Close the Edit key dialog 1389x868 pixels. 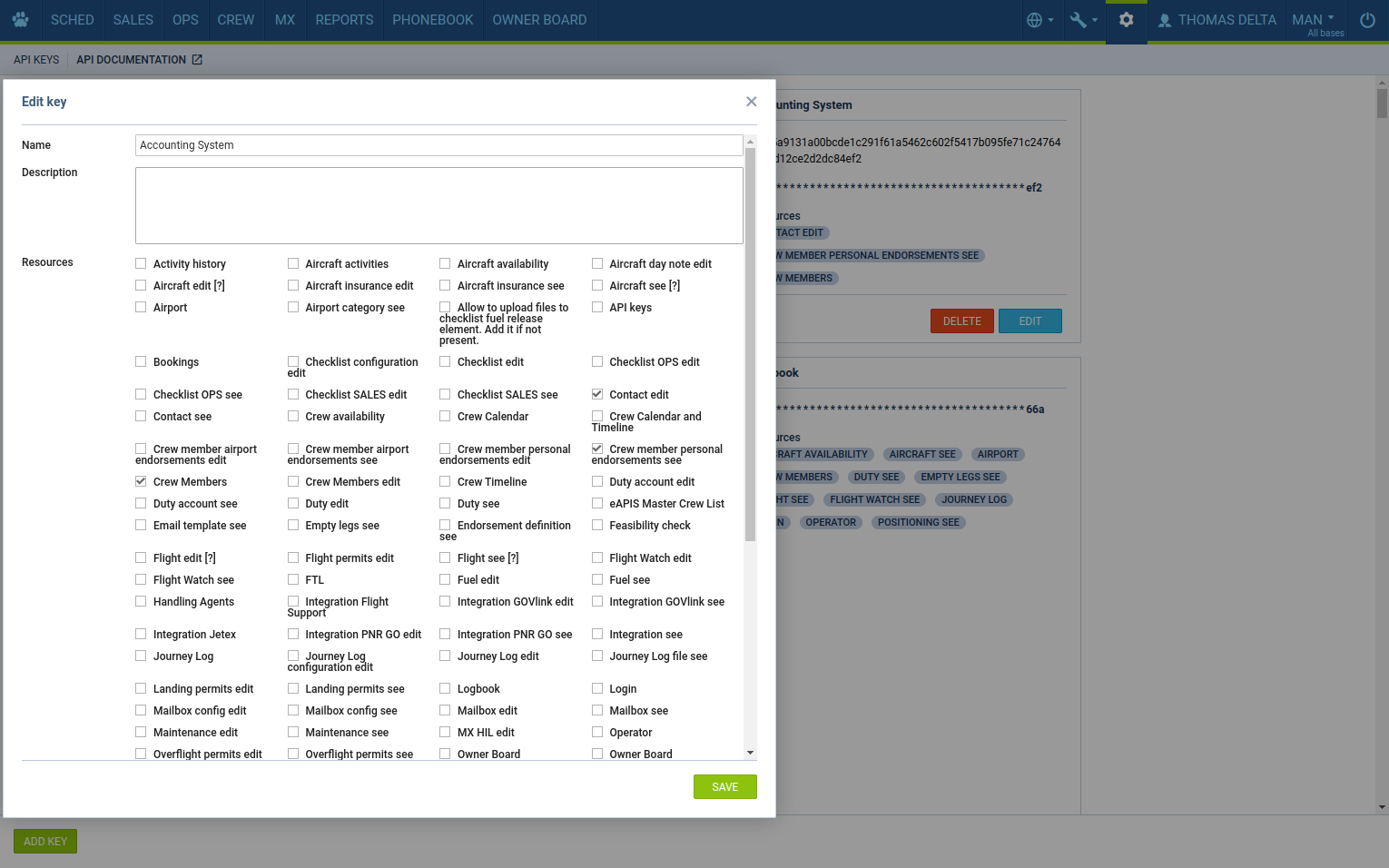(x=751, y=102)
